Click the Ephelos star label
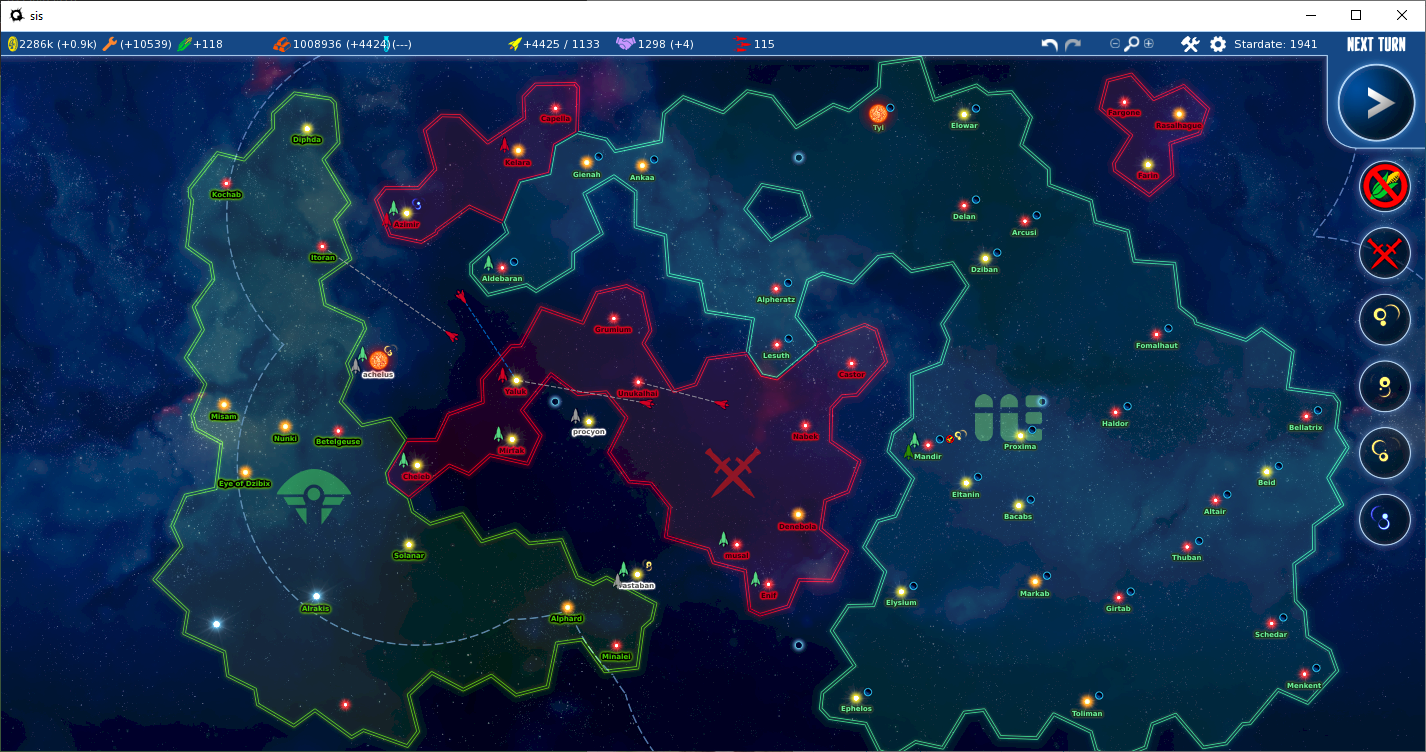 856,708
